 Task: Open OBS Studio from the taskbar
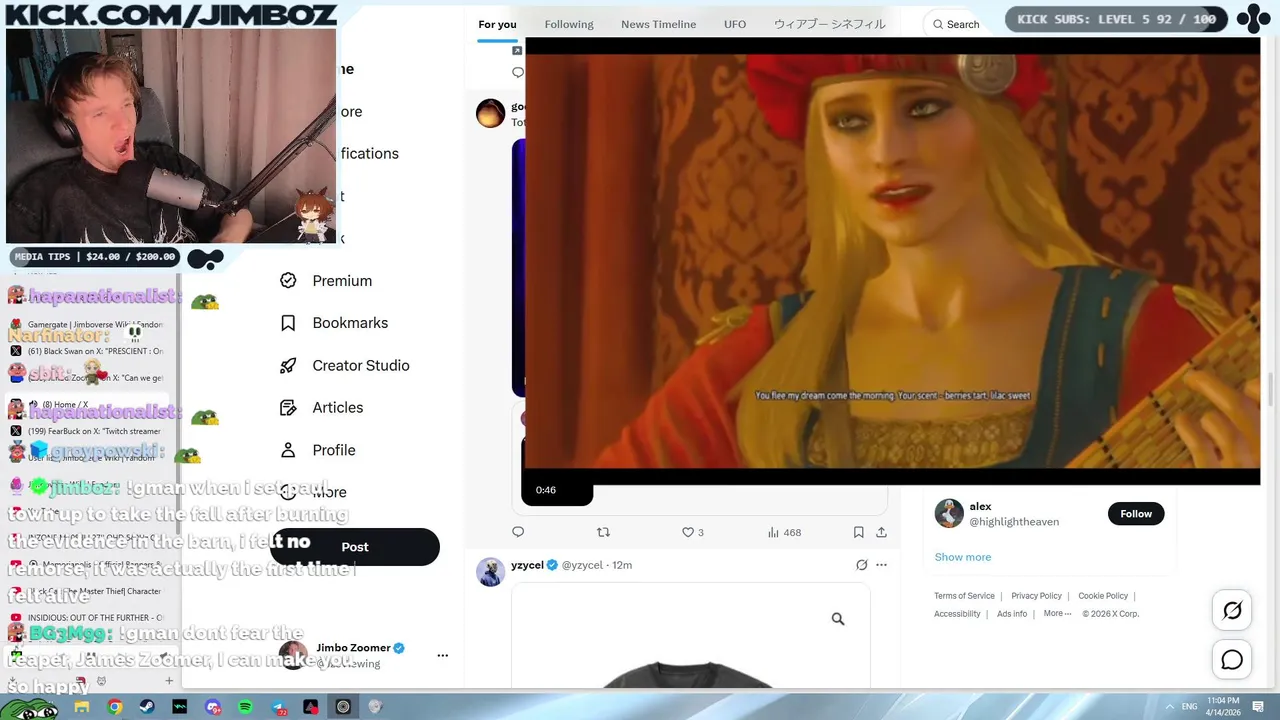(343, 707)
